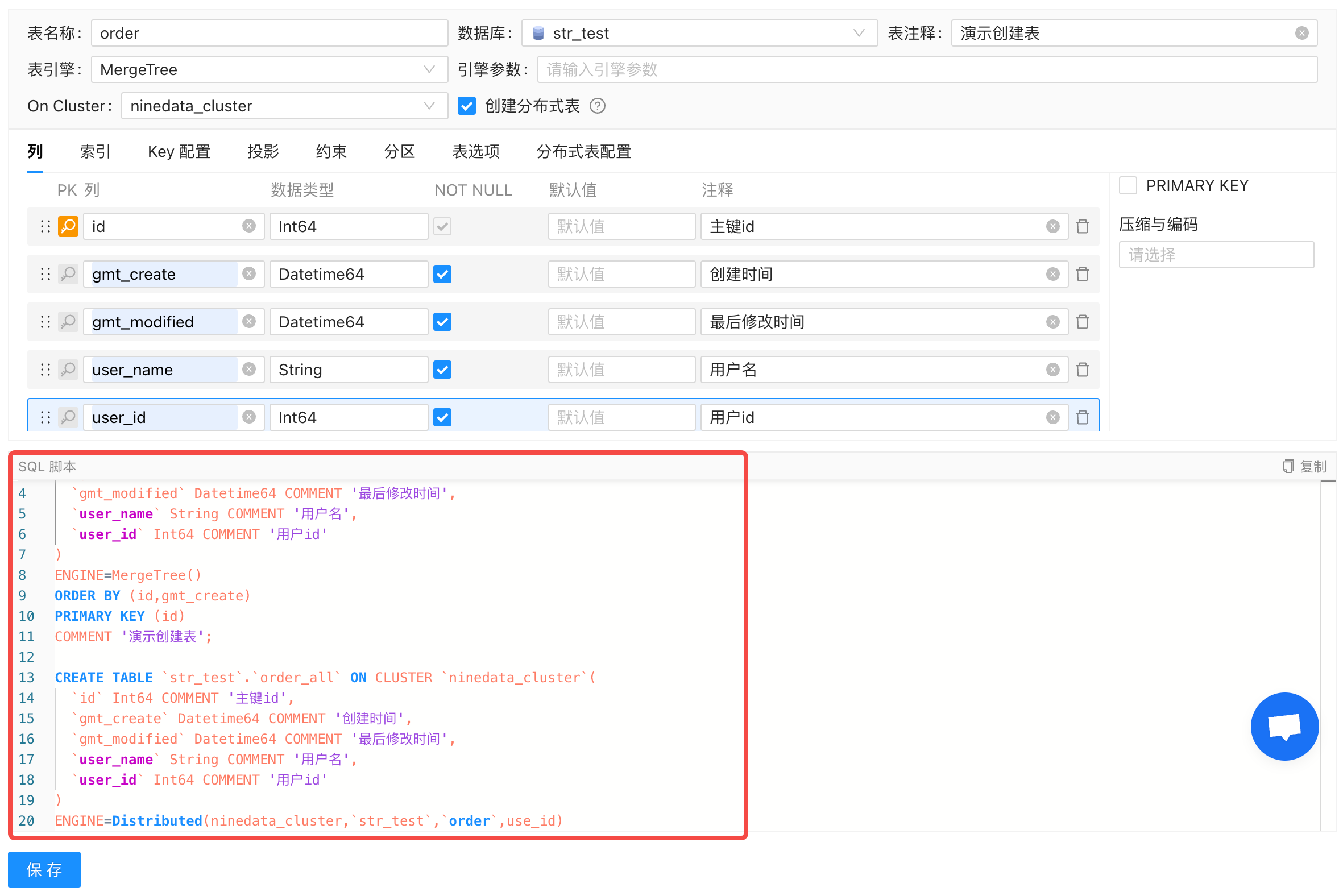Switch to the Key 配置 tab
The image size is (1343, 896).
tap(179, 152)
